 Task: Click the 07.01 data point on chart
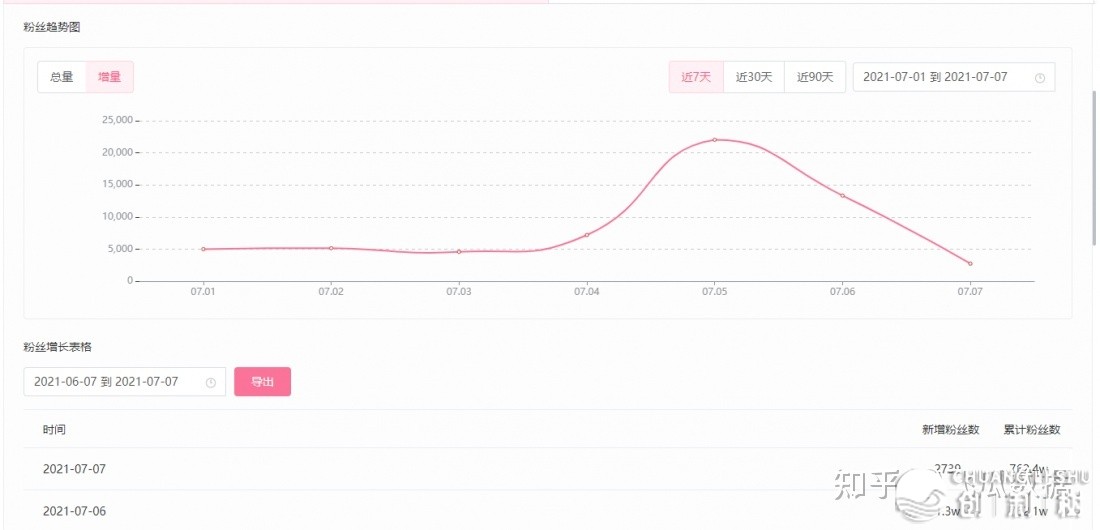tap(203, 249)
